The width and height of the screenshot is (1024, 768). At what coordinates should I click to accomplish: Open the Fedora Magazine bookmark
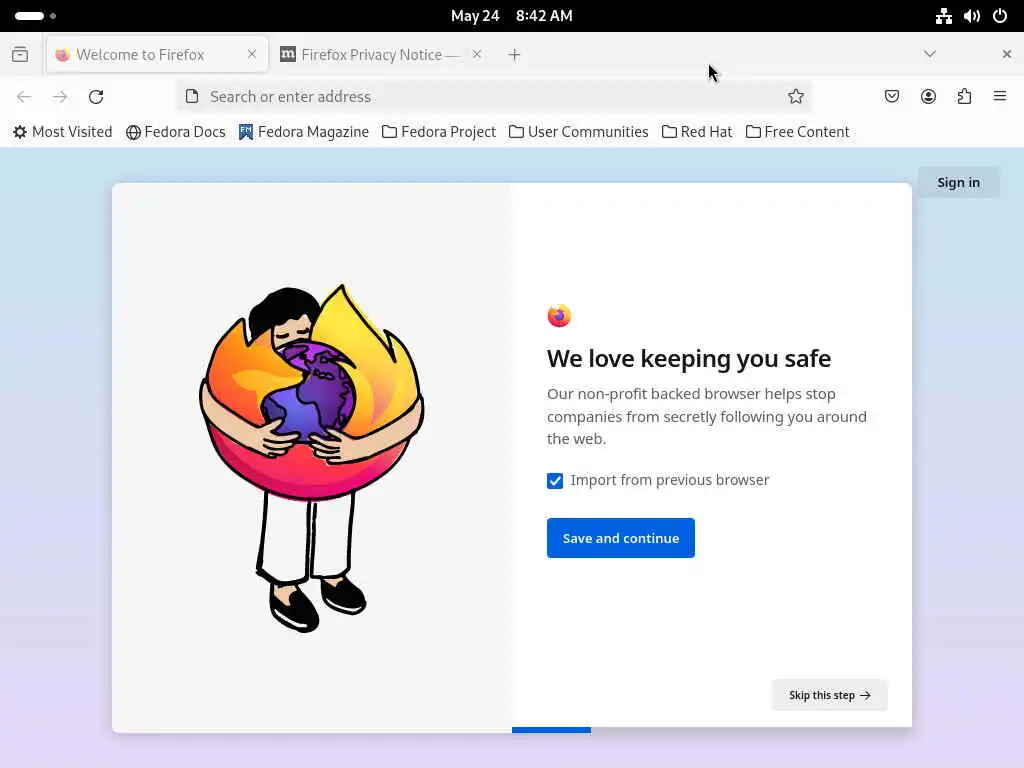[x=304, y=132]
